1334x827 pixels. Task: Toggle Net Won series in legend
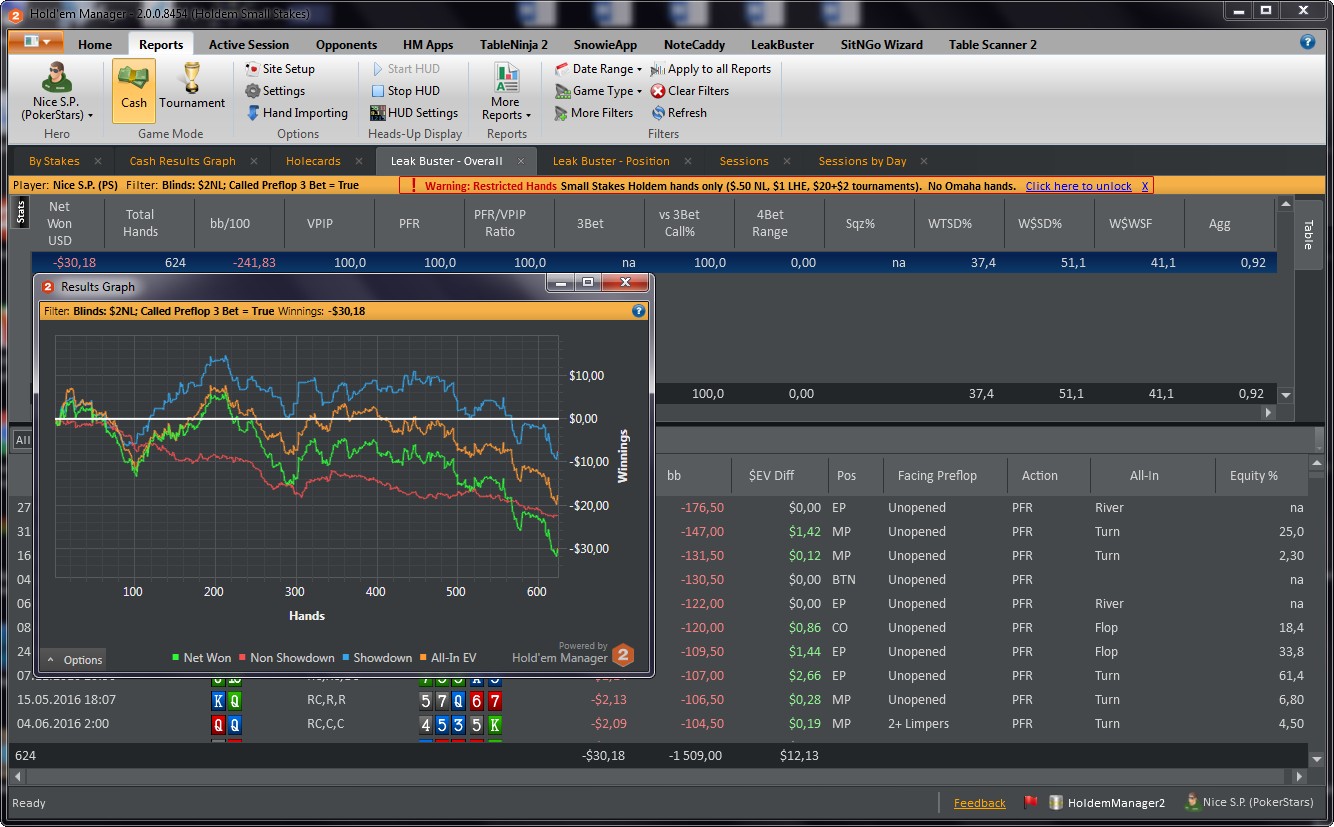pos(201,657)
